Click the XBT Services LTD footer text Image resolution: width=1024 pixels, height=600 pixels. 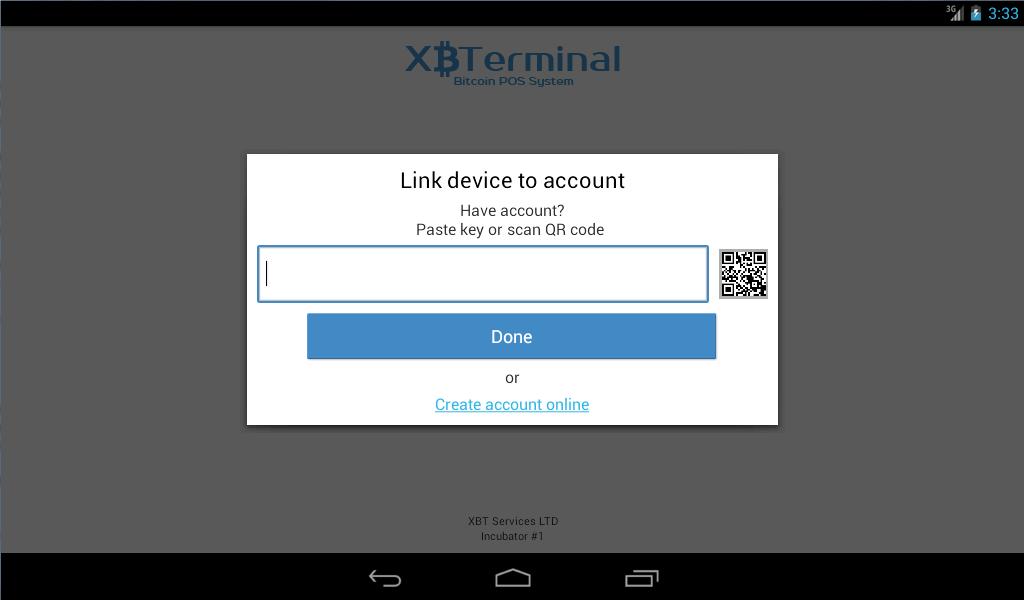pyautogui.click(x=513, y=521)
